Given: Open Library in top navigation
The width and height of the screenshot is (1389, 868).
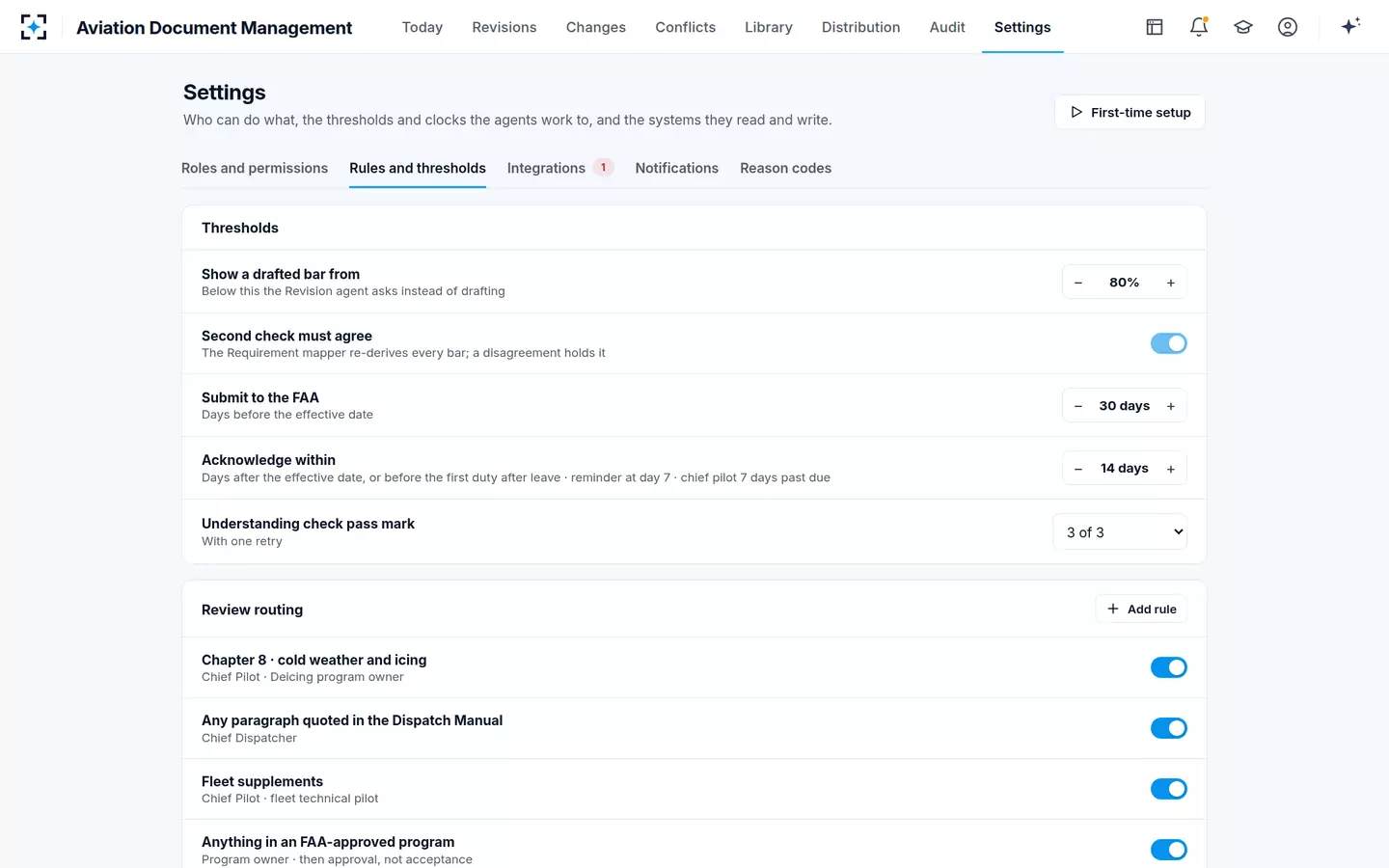Looking at the screenshot, I should (769, 27).
